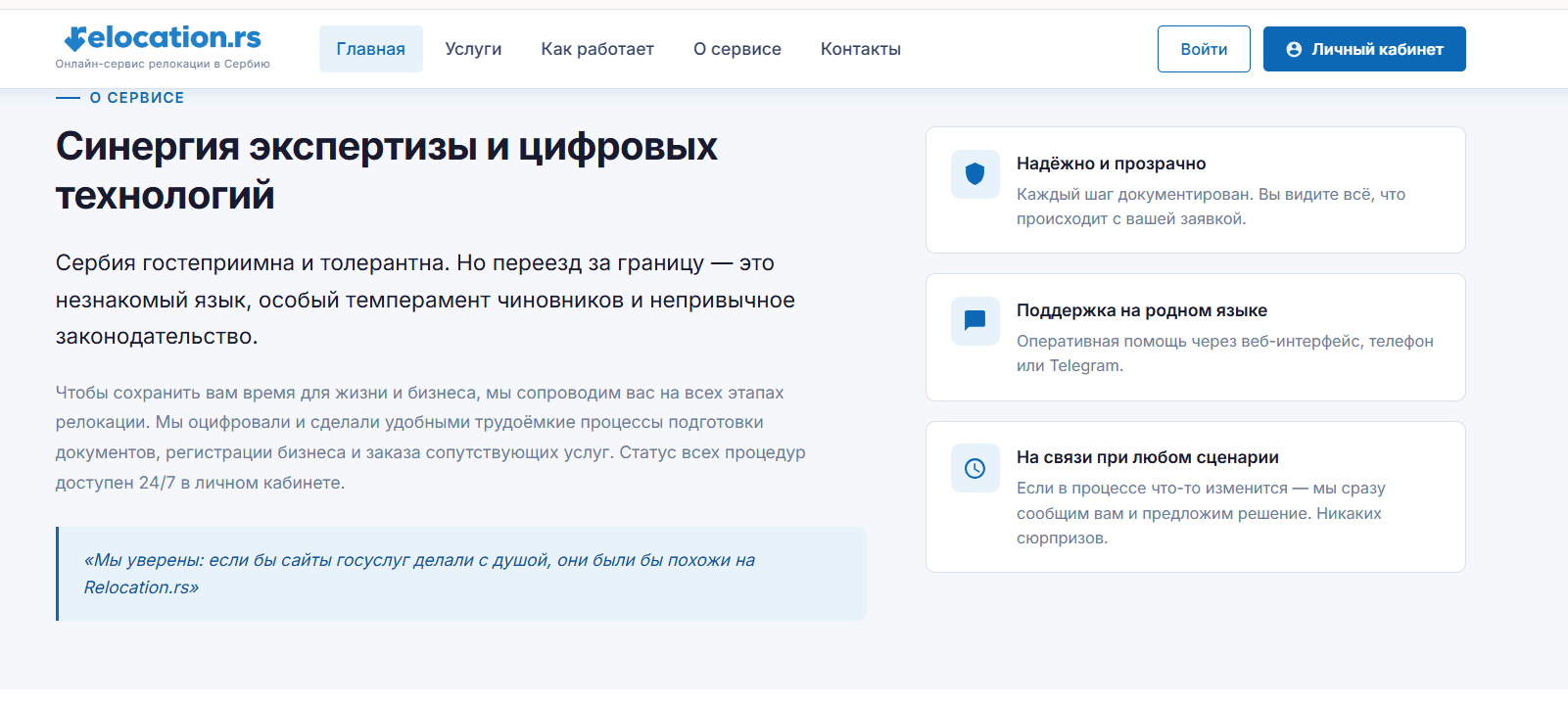Click the Relocation.rs logo
Image resolution: width=1568 pixels, height=703 pixels.
(163, 38)
